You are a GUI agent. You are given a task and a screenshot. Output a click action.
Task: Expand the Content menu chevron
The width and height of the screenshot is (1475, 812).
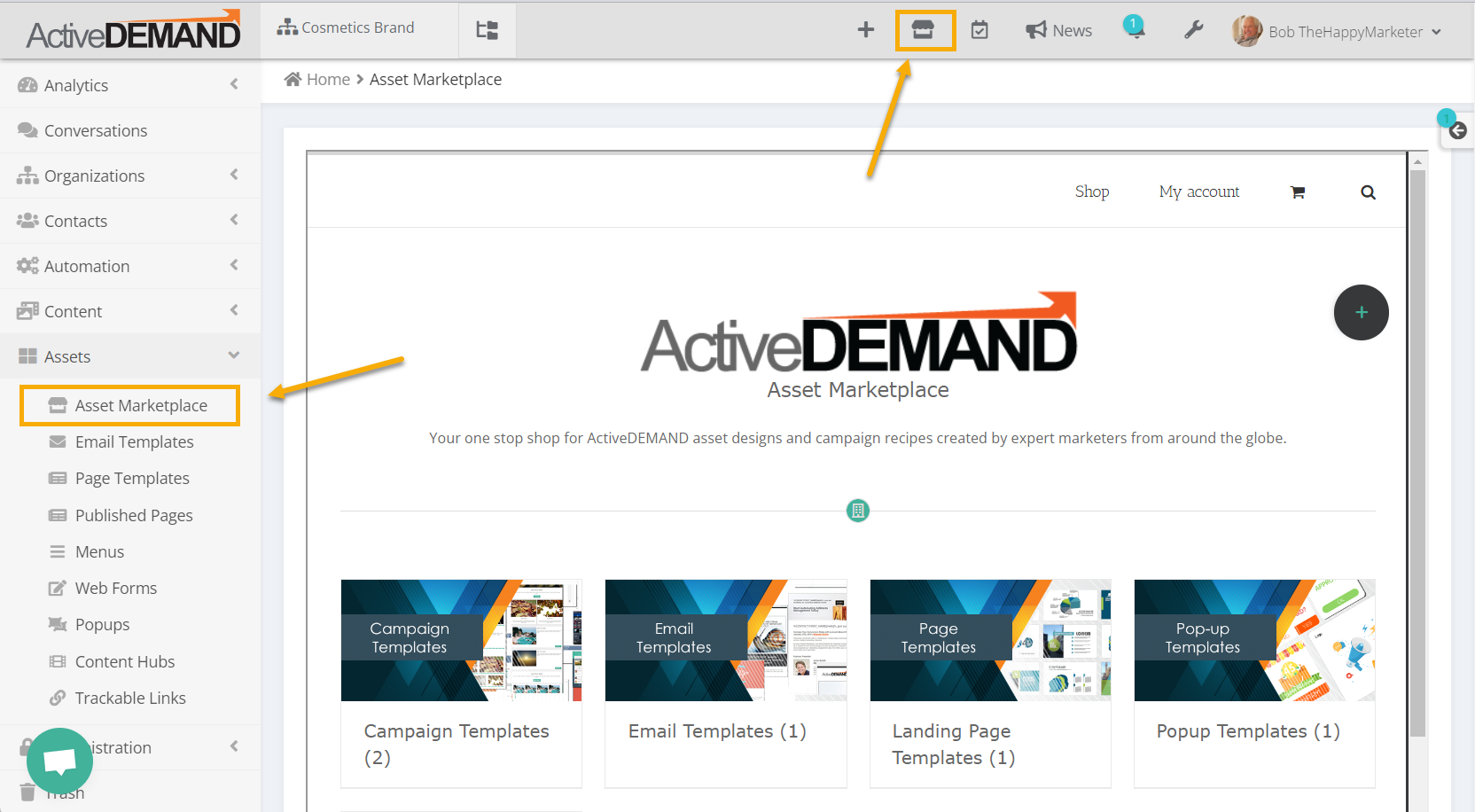point(234,310)
